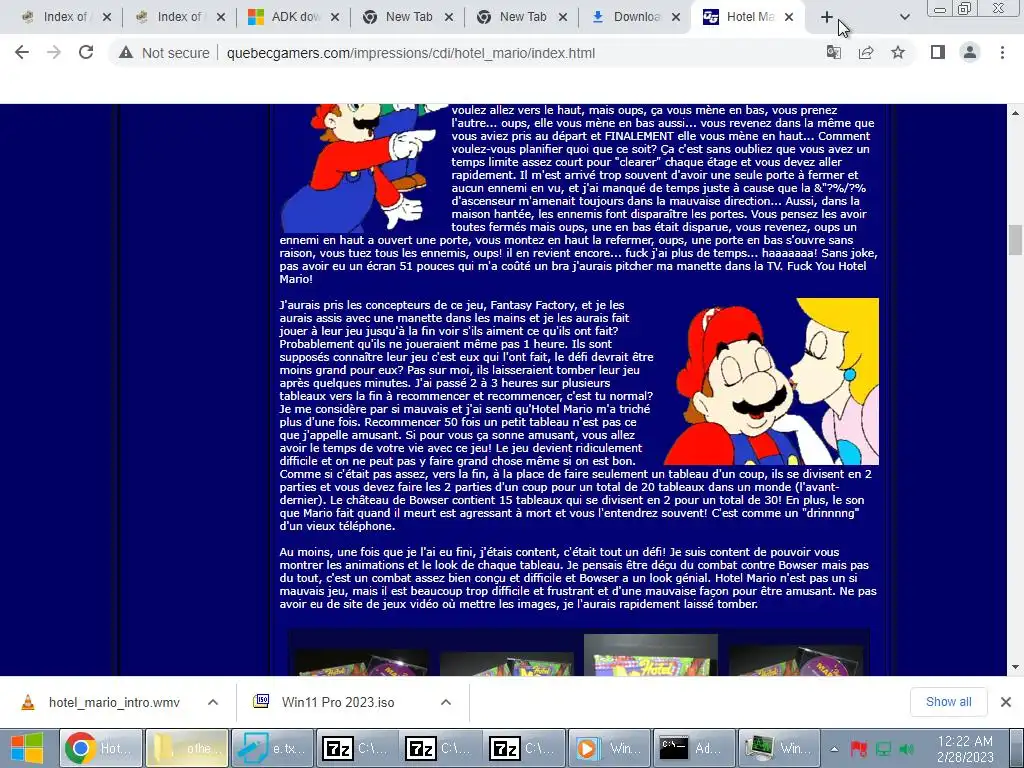Open the Windows Start button
1024x768 pixels.
pyautogui.click(x=26, y=748)
